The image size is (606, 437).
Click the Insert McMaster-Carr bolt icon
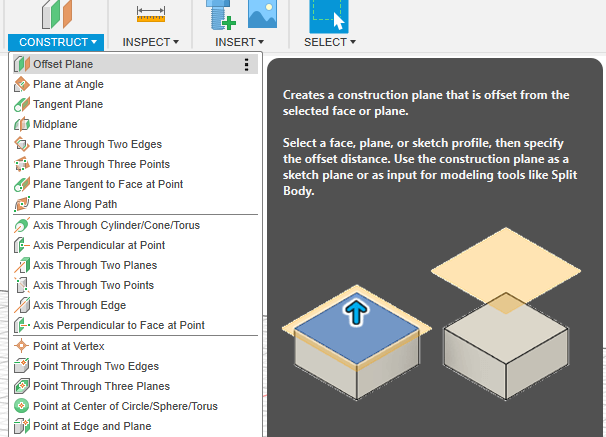[x=221, y=15]
